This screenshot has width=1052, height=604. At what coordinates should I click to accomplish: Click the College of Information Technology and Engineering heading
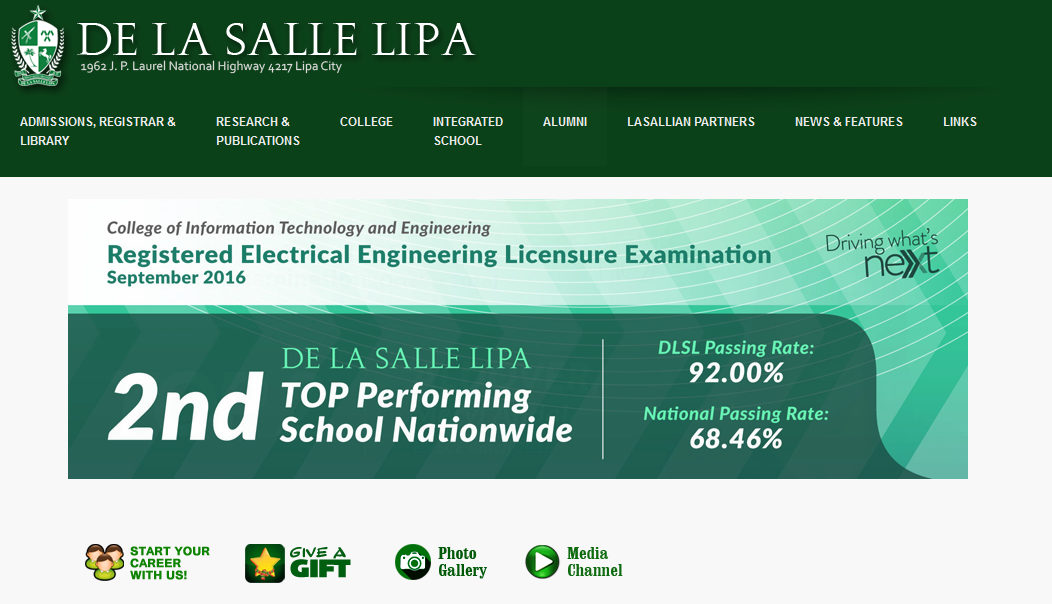pos(299,228)
